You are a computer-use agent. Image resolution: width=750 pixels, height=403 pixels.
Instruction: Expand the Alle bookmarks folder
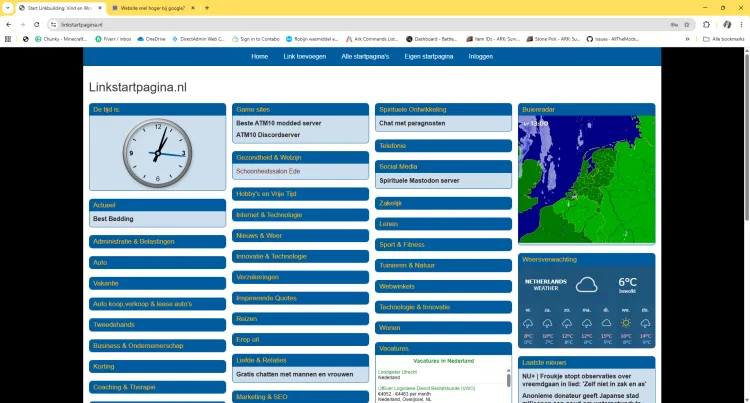(x=724, y=39)
